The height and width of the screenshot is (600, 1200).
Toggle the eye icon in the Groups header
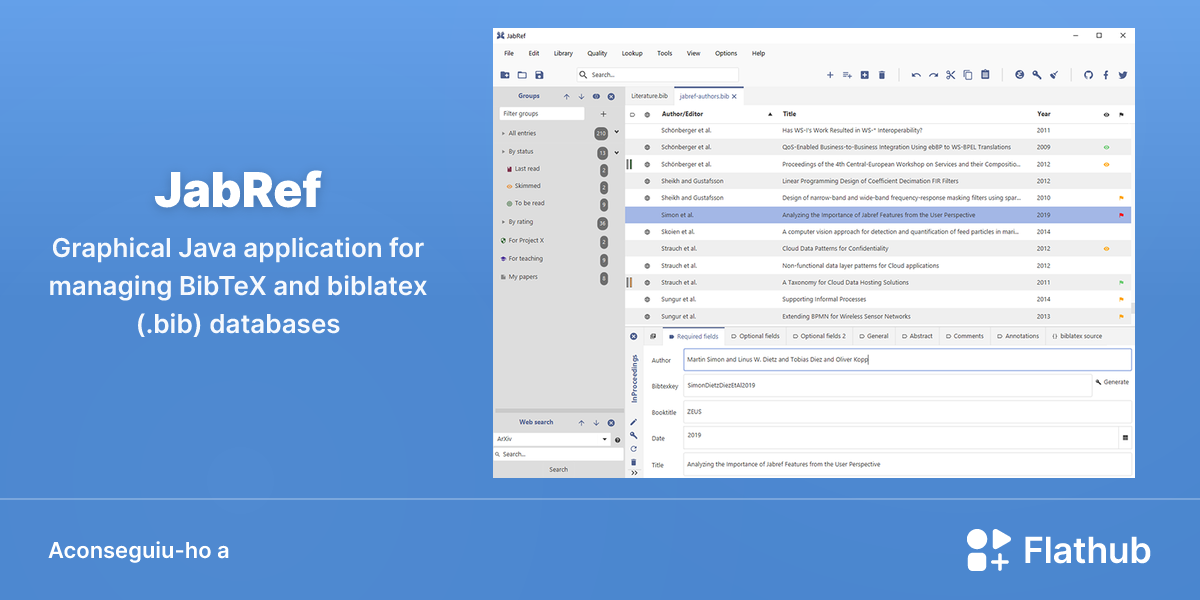596,97
